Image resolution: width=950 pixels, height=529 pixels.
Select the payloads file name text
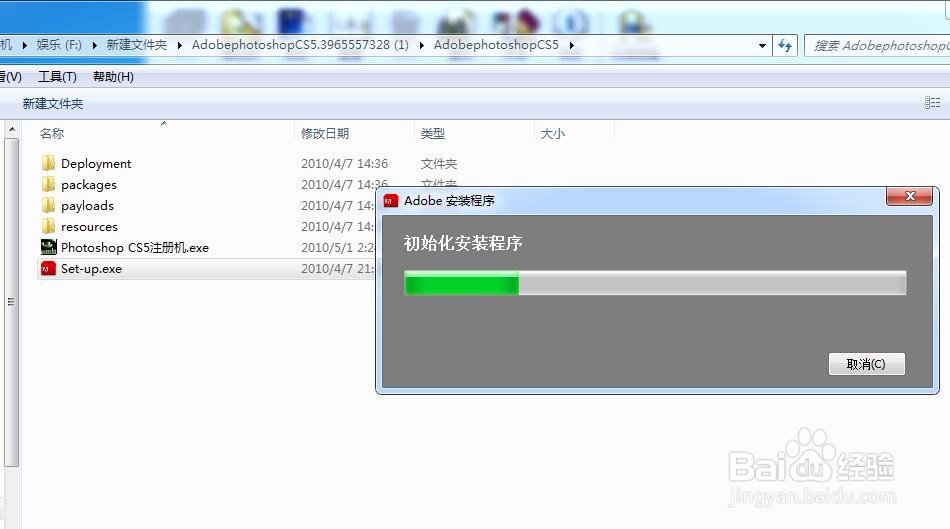point(87,205)
